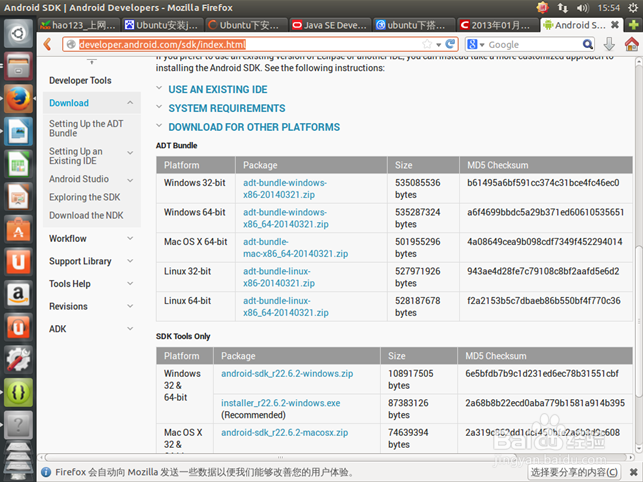
Task: Go to Firefox home page icon
Action: click(632, 44)
